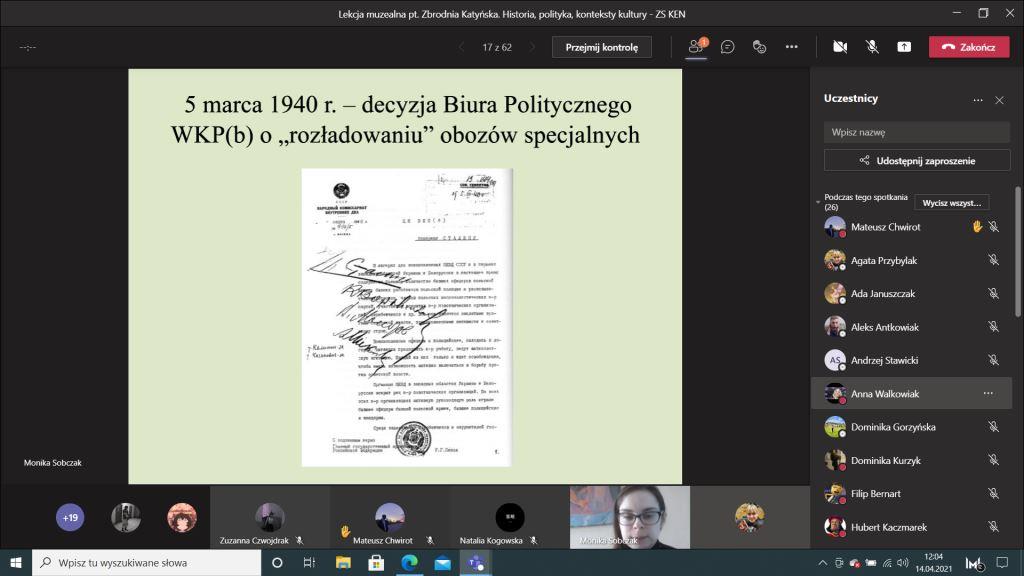Open the meeting chat
The height and width of the screenshot is (576, 1024).
click(x=728, y=47)
